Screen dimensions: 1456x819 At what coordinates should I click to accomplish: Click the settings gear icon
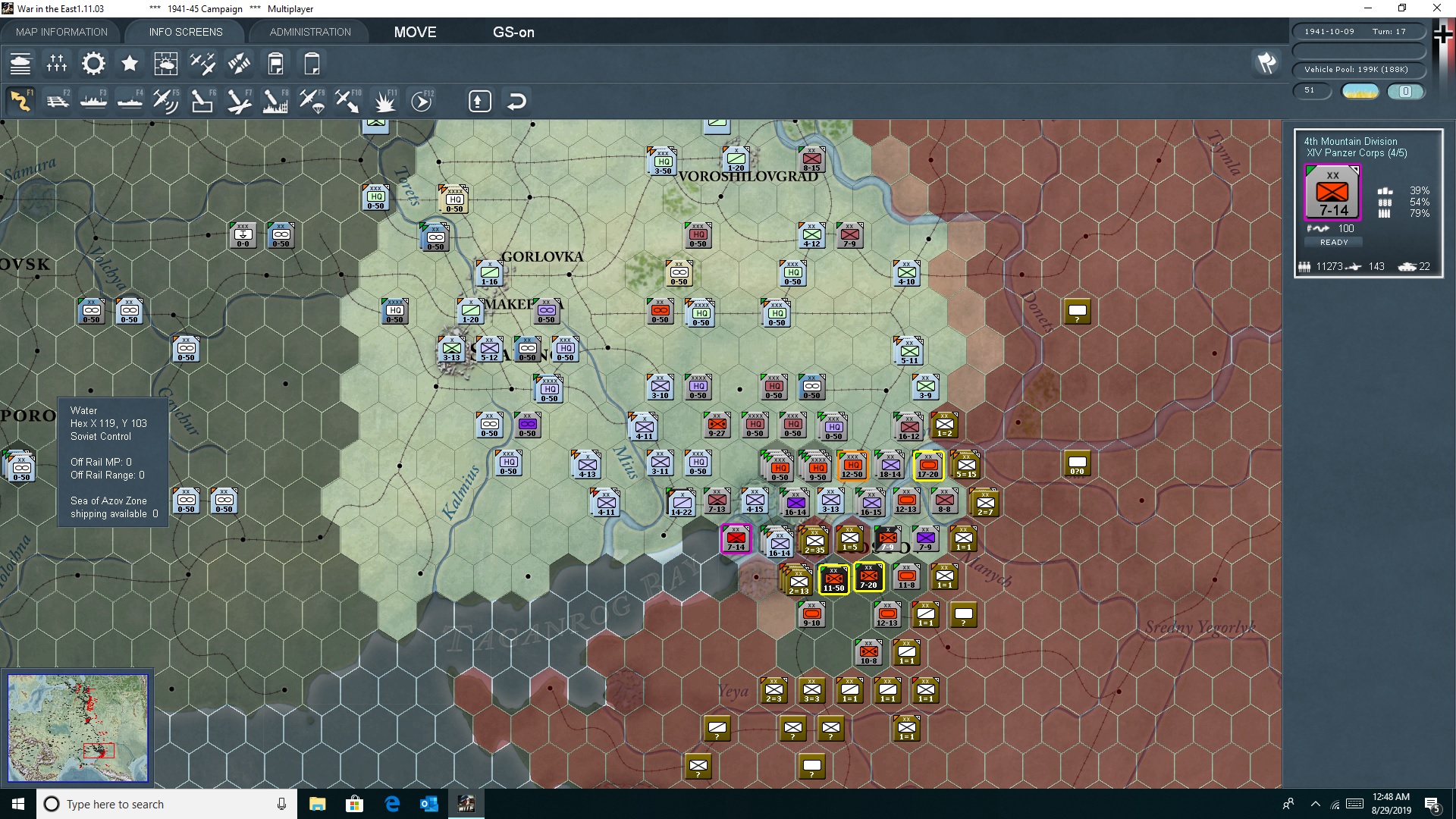(93, 64)
